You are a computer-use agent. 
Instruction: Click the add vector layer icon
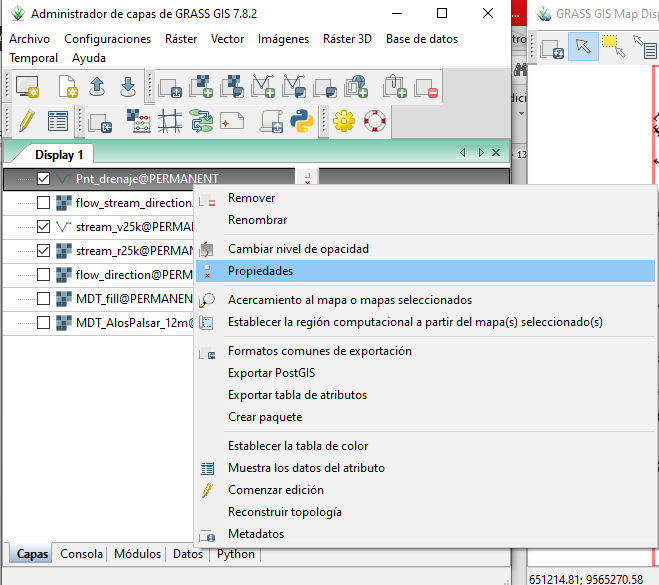[x=264, y=87]
